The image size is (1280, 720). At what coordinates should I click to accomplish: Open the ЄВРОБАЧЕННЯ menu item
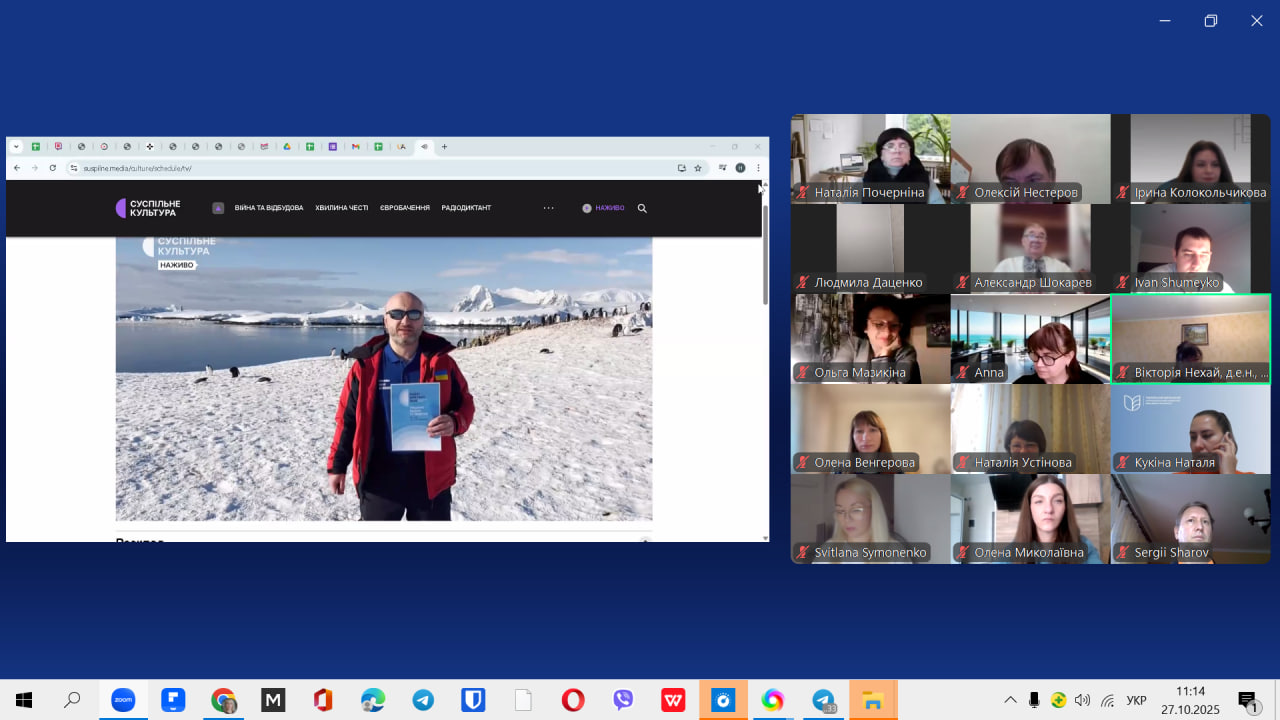[405, 208]
